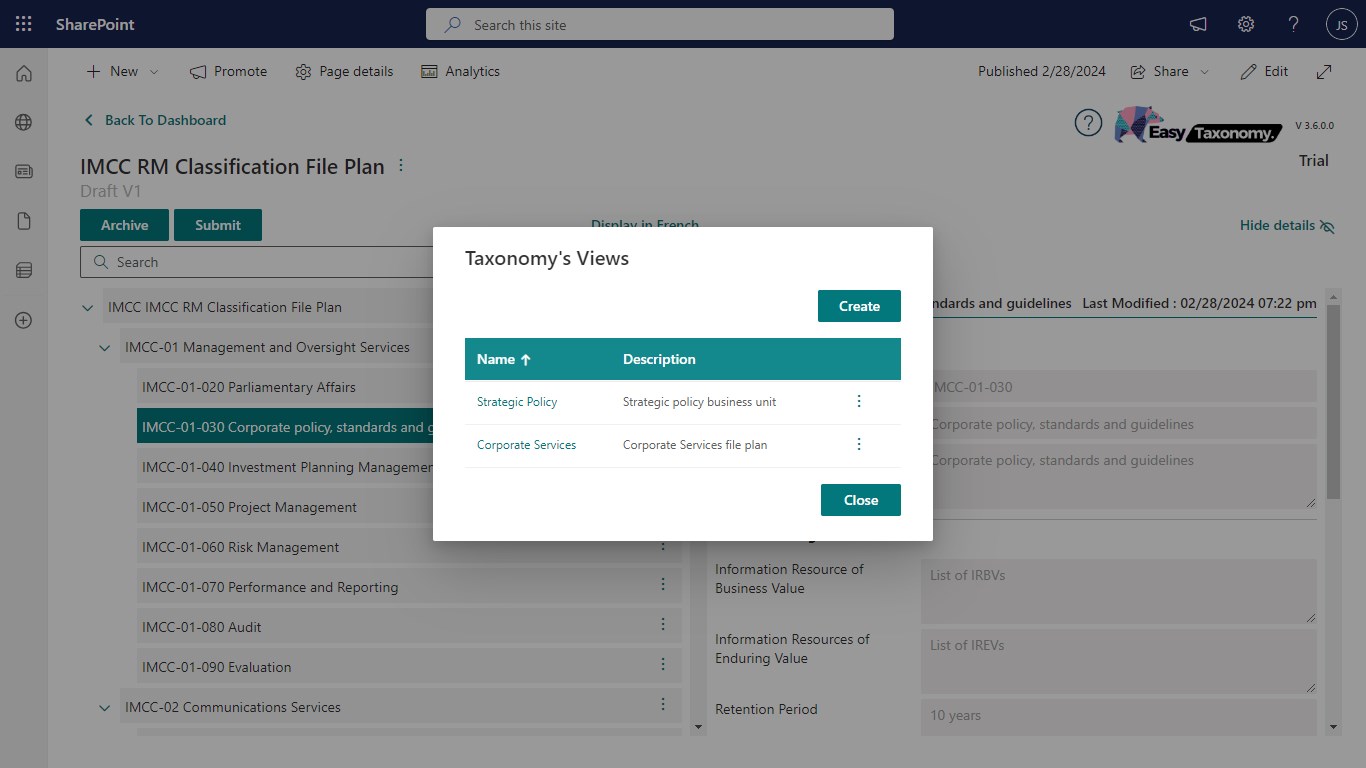Open More options for Corporate Services view
The image size is (1366, 768).
[858, 444]
